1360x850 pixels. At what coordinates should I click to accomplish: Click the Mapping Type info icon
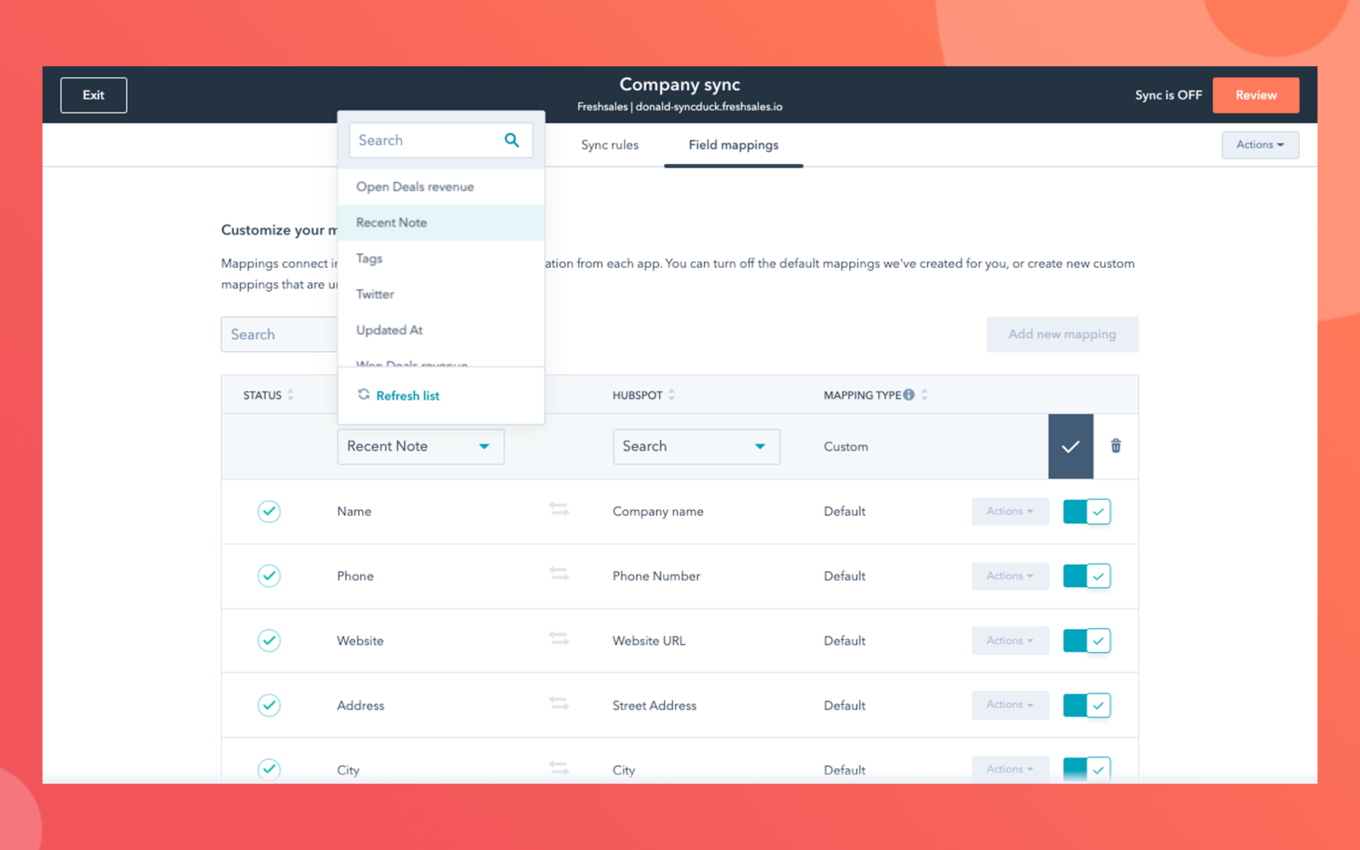[909, 395]
